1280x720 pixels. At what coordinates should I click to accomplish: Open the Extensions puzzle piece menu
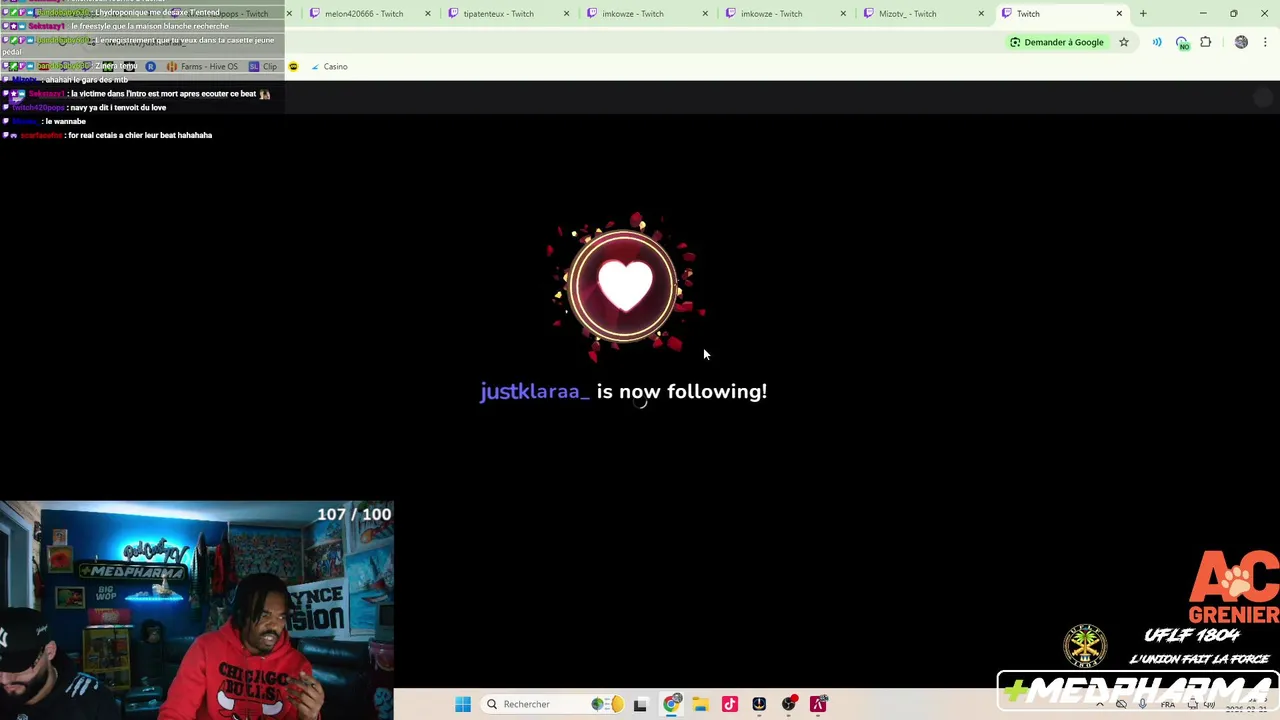1206,42
